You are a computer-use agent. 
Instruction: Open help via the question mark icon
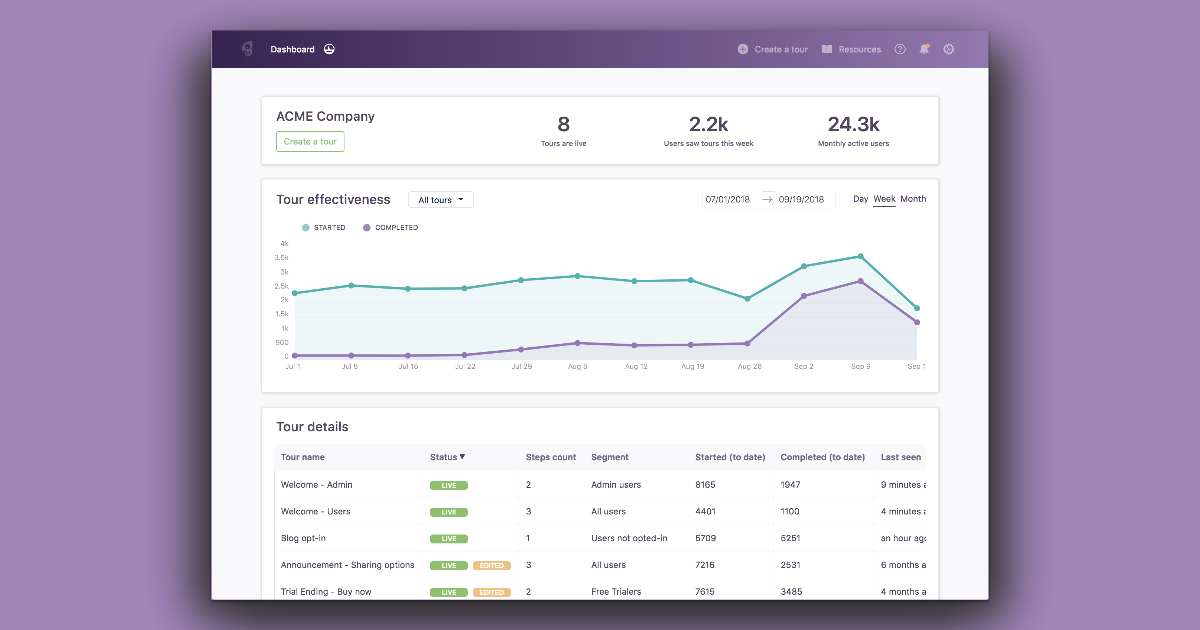click(x=900, y=49)
